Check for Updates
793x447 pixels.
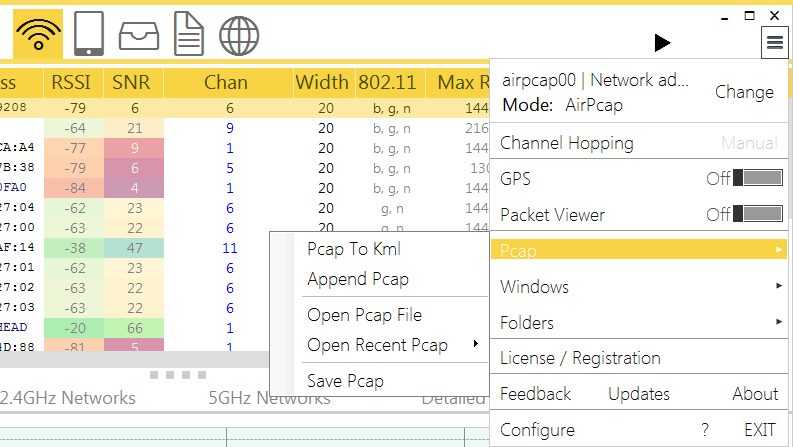(x=639, y=394)
